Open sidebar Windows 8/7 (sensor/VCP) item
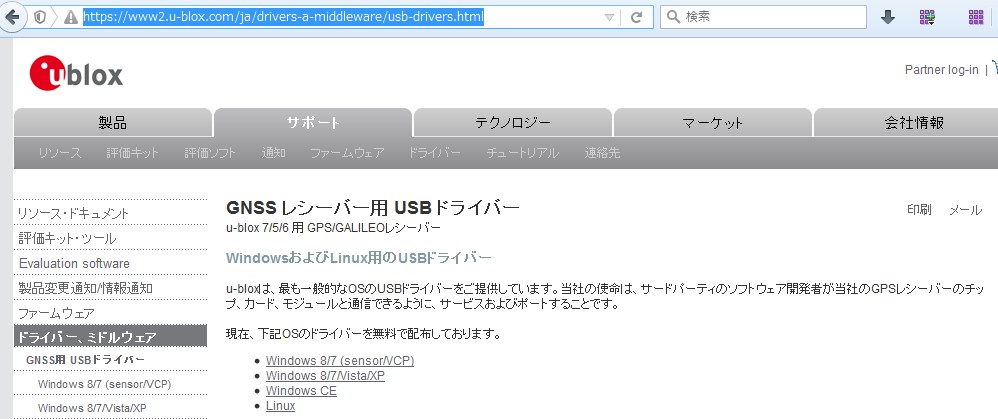Viewport: 998px width, 419px height. pyautogui.click(x=104, y=384)
